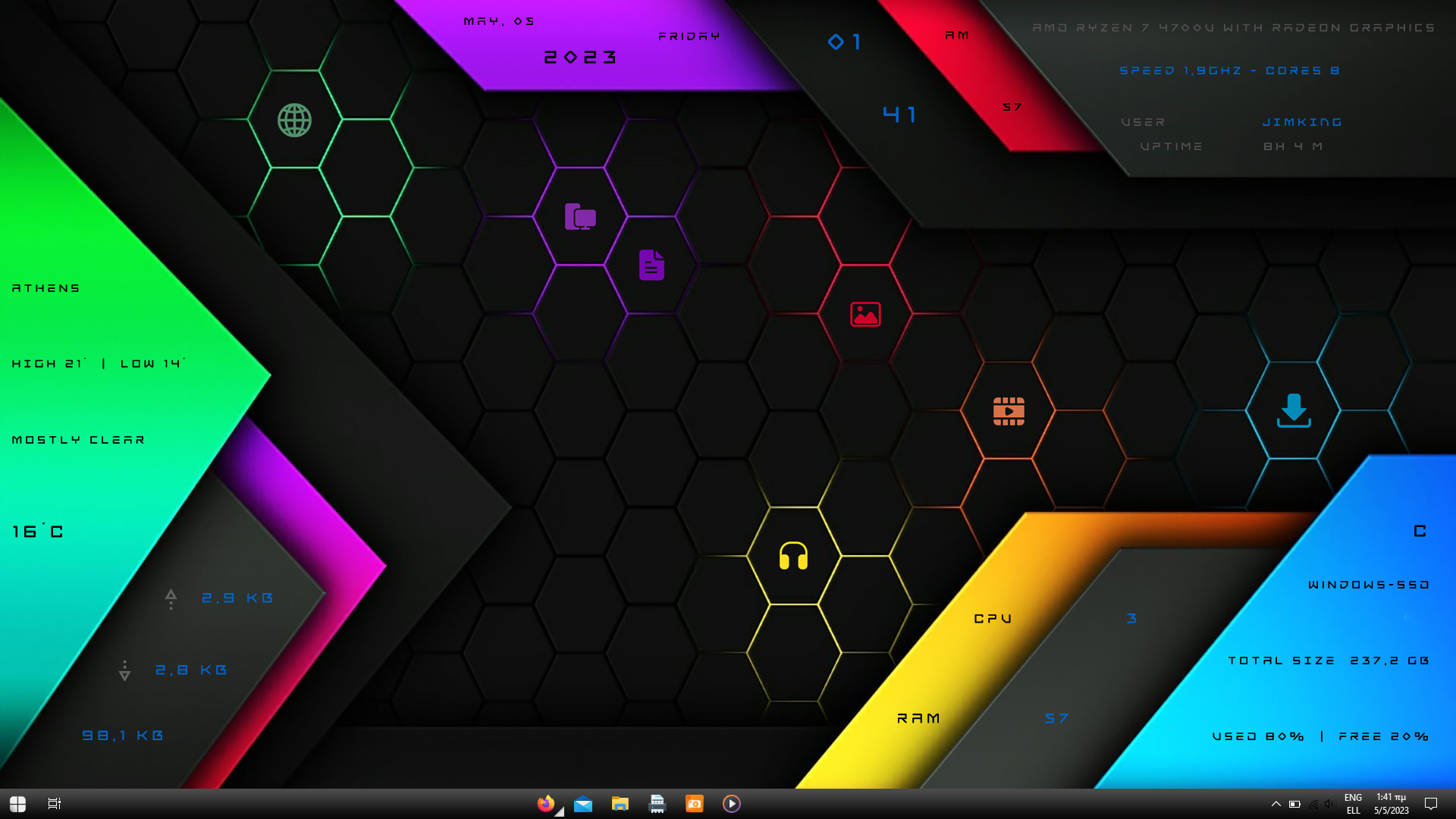Click the blue downloads hexagon icon
This screenshot has height=819, width=1456.
pyautogui.click(x=1294, y=410)
